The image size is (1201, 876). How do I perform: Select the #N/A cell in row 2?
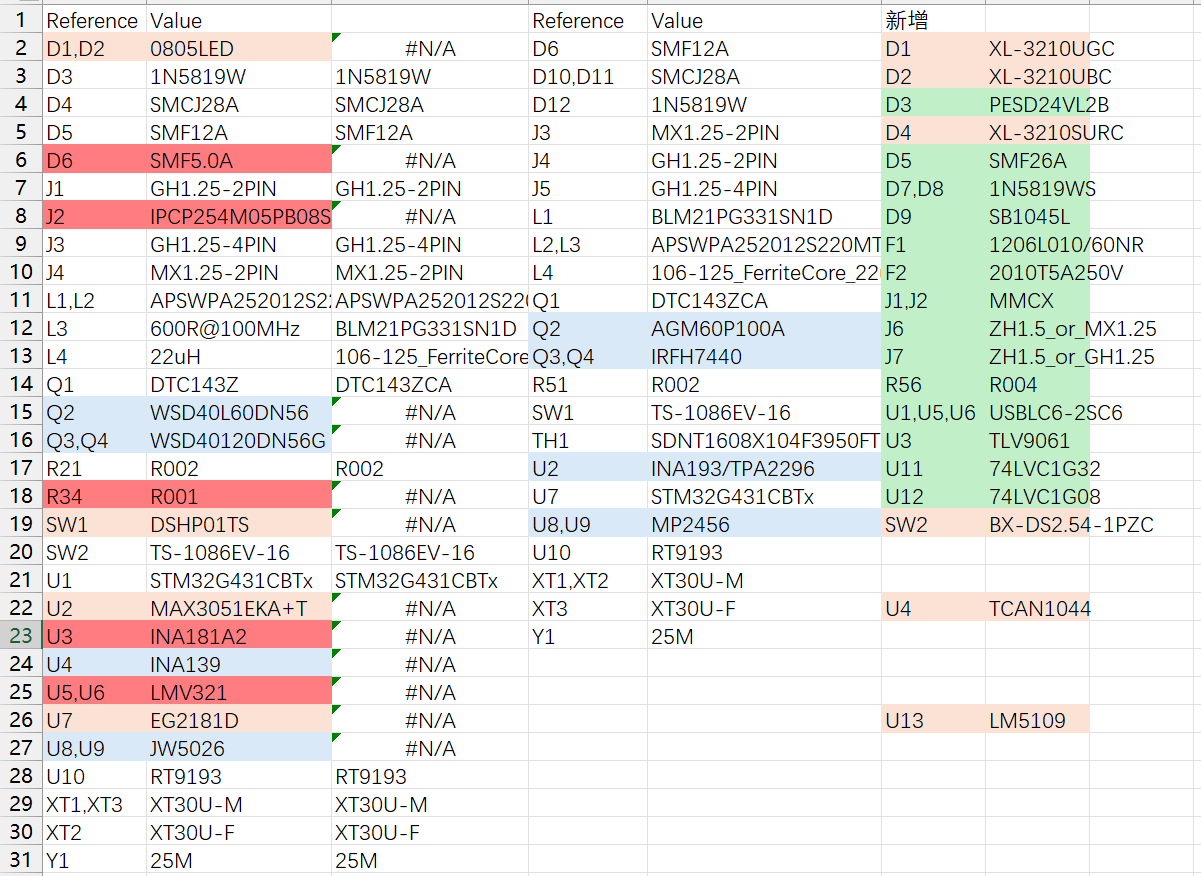[x=430, y=48]
